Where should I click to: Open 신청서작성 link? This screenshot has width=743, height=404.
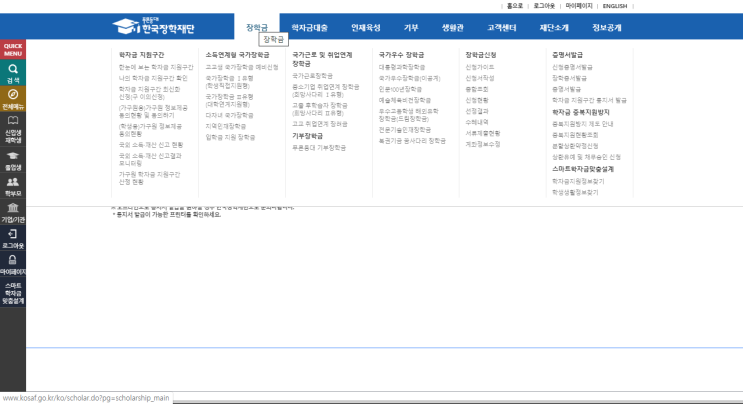(480, 78)
